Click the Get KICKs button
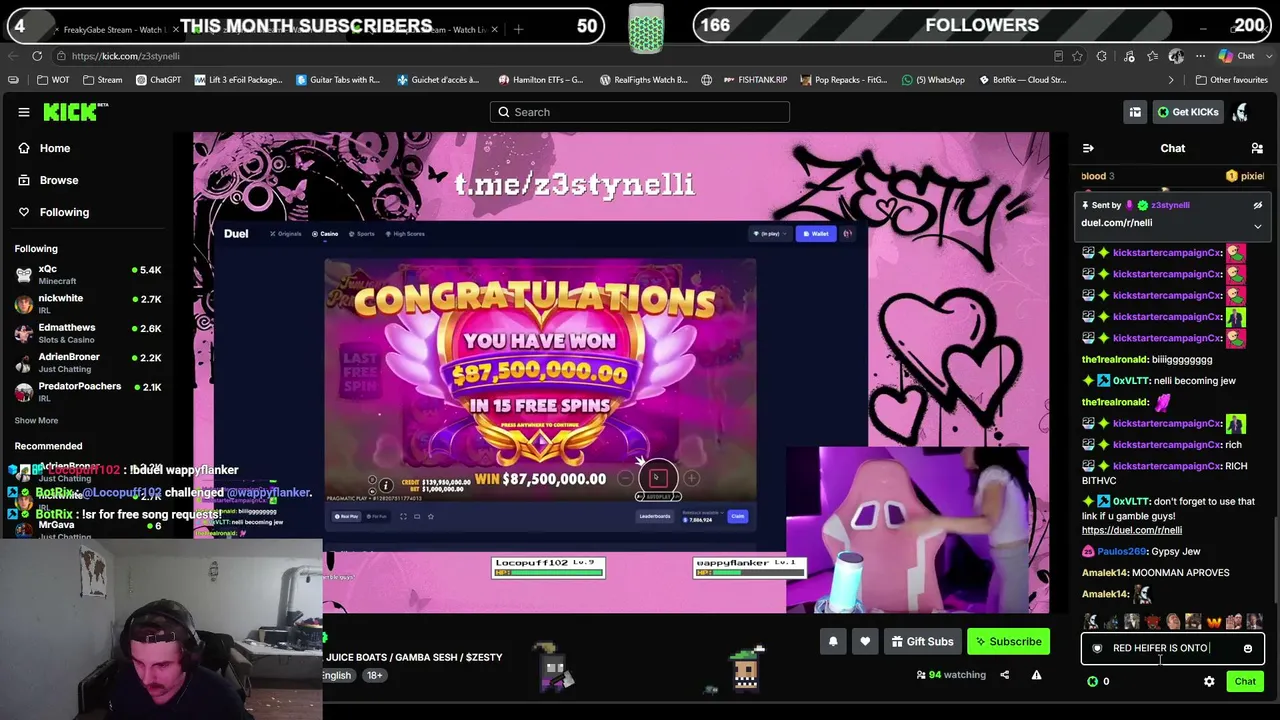The height and width of the screenshot is (720, 1280). pos(1187,112)
